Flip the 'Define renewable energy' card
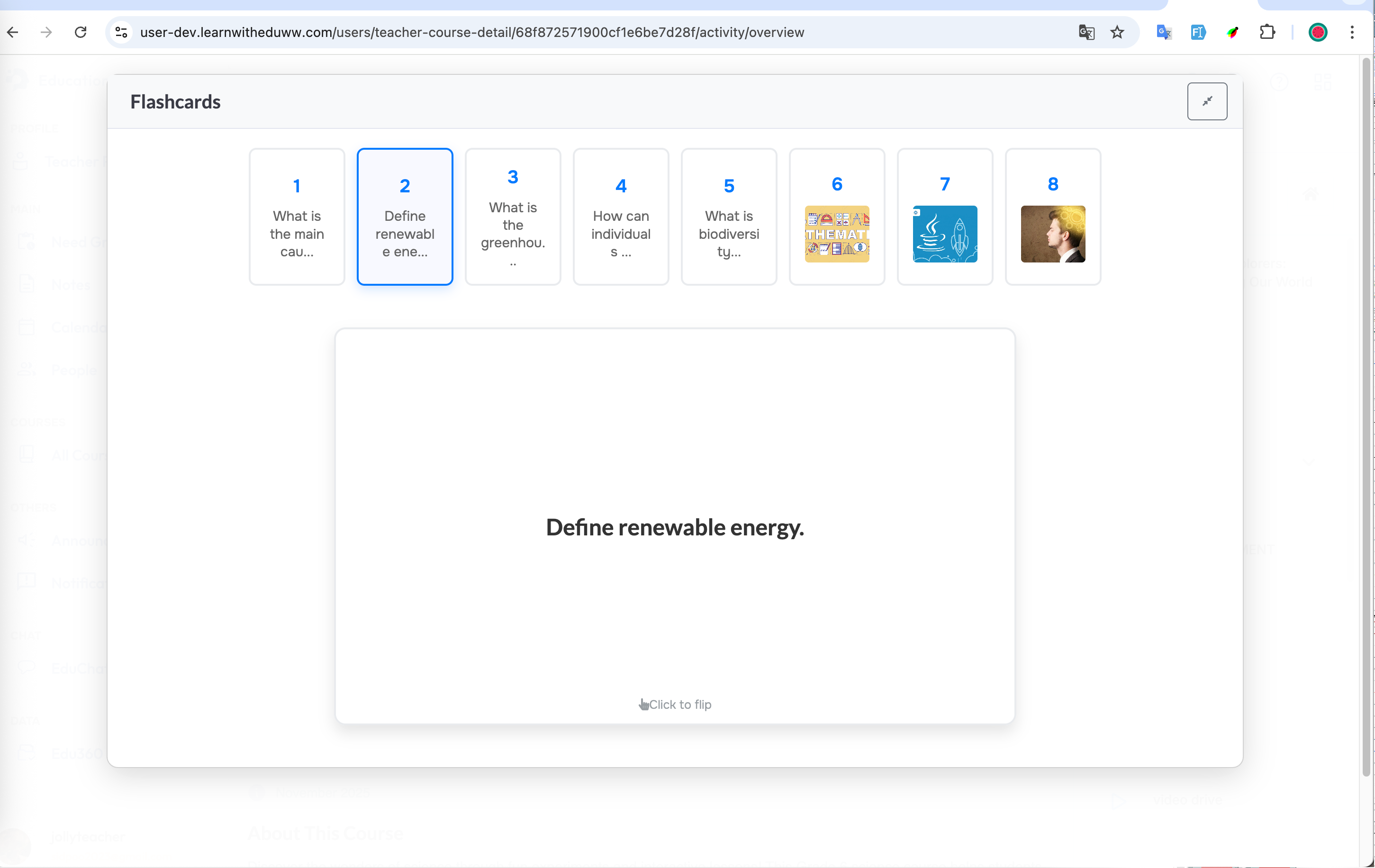Screen dimensions: 1375x868 [x=674, y=526]
